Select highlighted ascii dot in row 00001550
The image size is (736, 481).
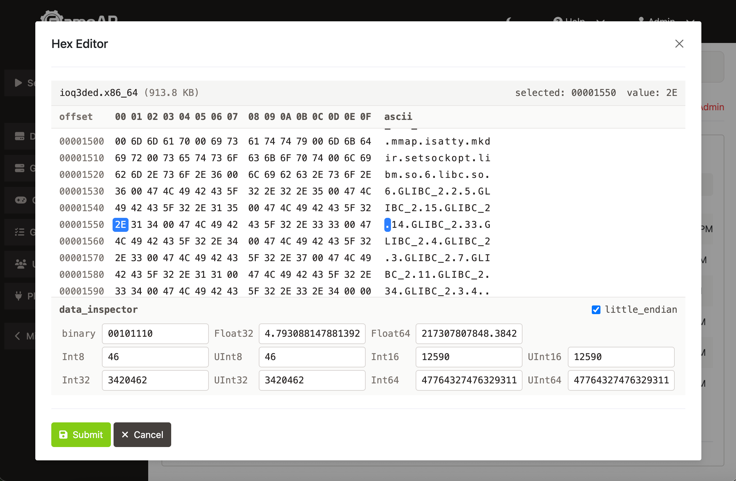(387, 225)
